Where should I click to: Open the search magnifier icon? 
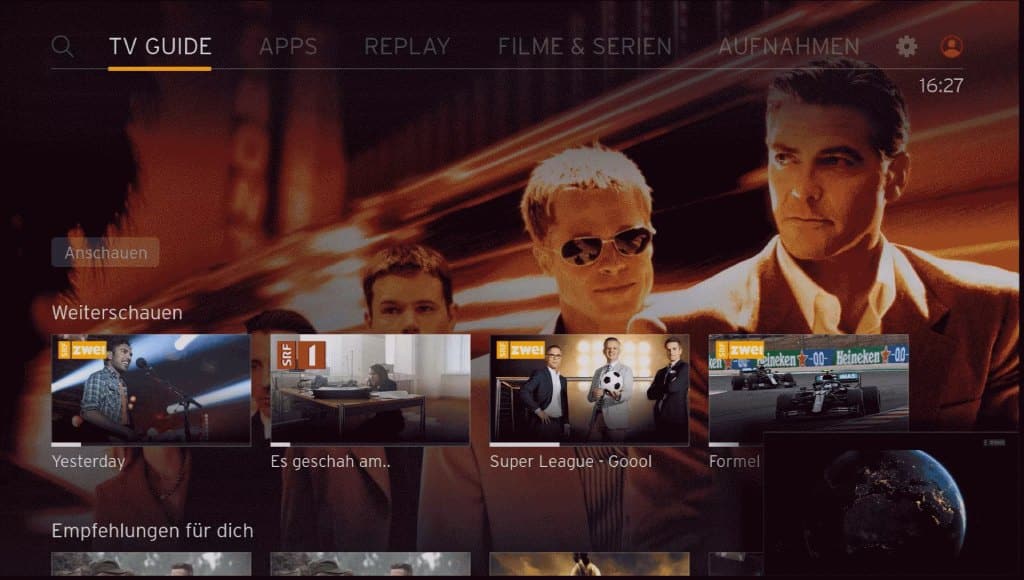click(63, 46)
